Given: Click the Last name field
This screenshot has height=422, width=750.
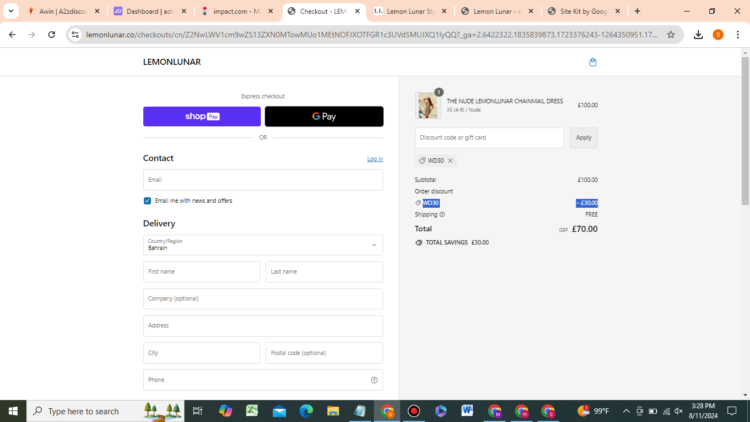Looking at the screenshot, I should (x=324, y=272).
